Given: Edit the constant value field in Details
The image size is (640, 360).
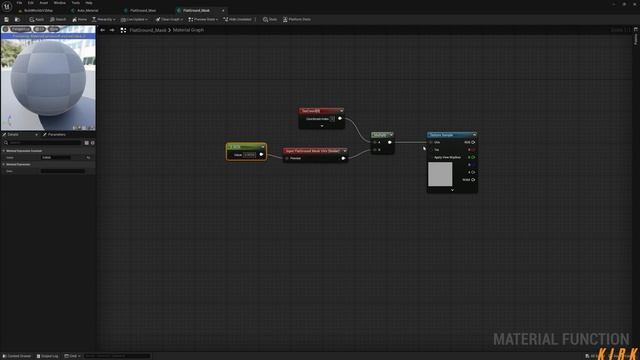Looking at the screenshot, I should pyautogui.click(x=56, y=158).
